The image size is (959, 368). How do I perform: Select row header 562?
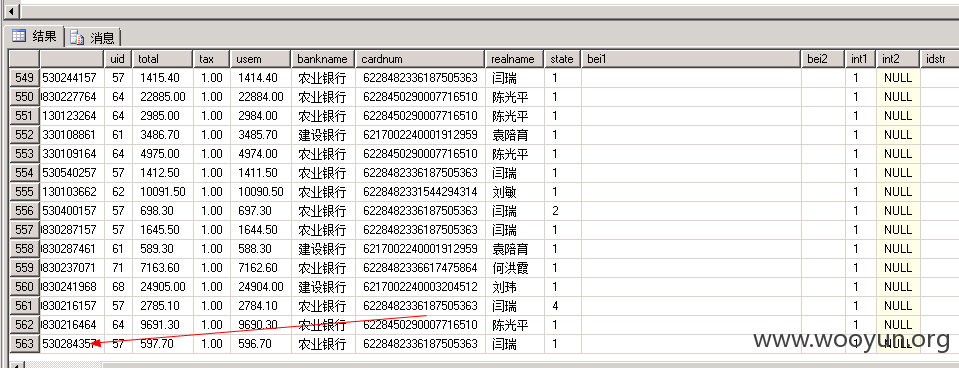(x=24, y=325)
